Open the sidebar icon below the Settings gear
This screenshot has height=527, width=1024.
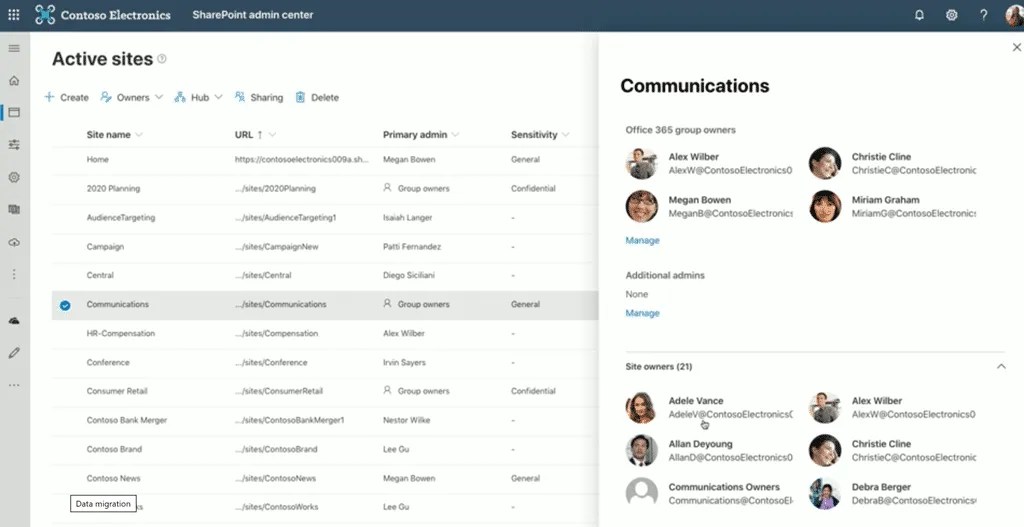14,210
